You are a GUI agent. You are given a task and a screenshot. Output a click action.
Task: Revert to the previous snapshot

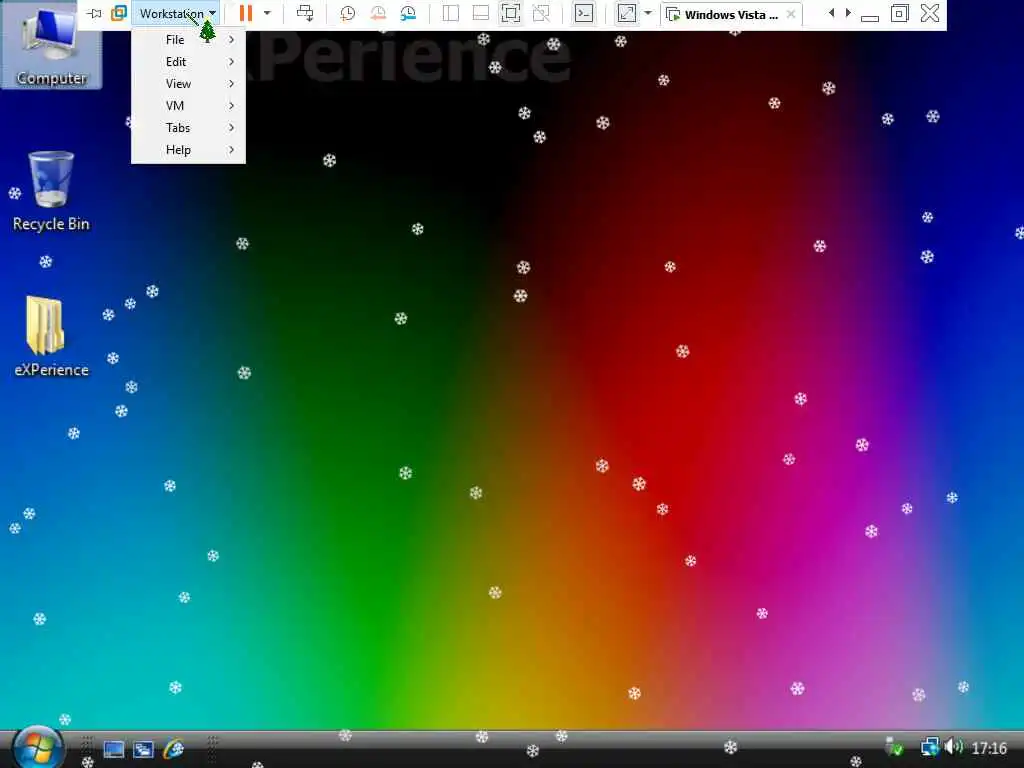coord(377,13)
